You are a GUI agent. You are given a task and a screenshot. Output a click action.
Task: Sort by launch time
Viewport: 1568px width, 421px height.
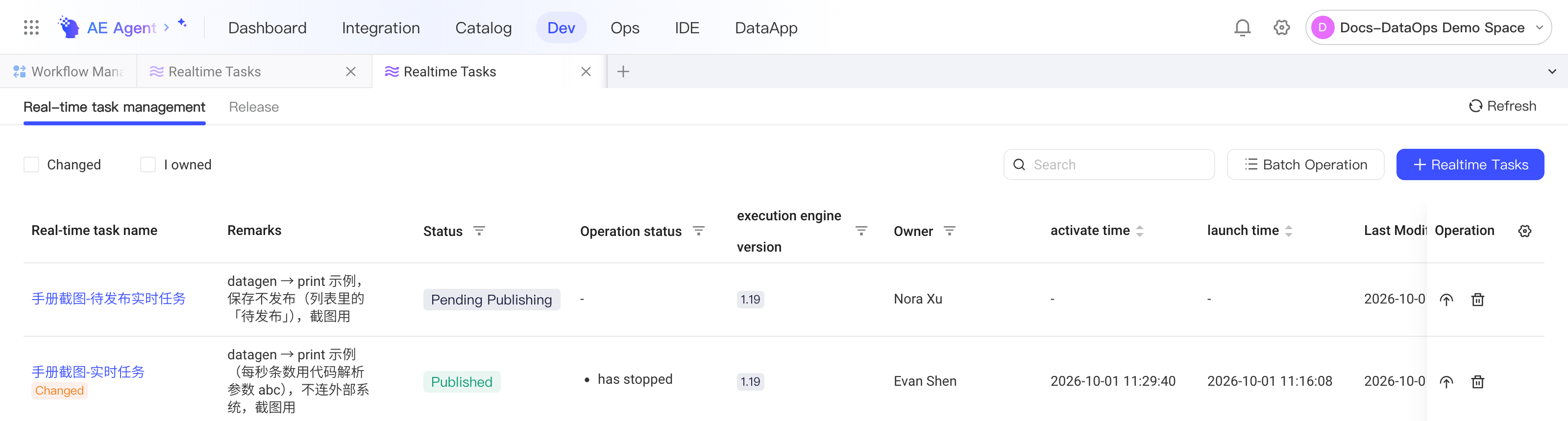pyautogui.click(x=1289, y=231)
